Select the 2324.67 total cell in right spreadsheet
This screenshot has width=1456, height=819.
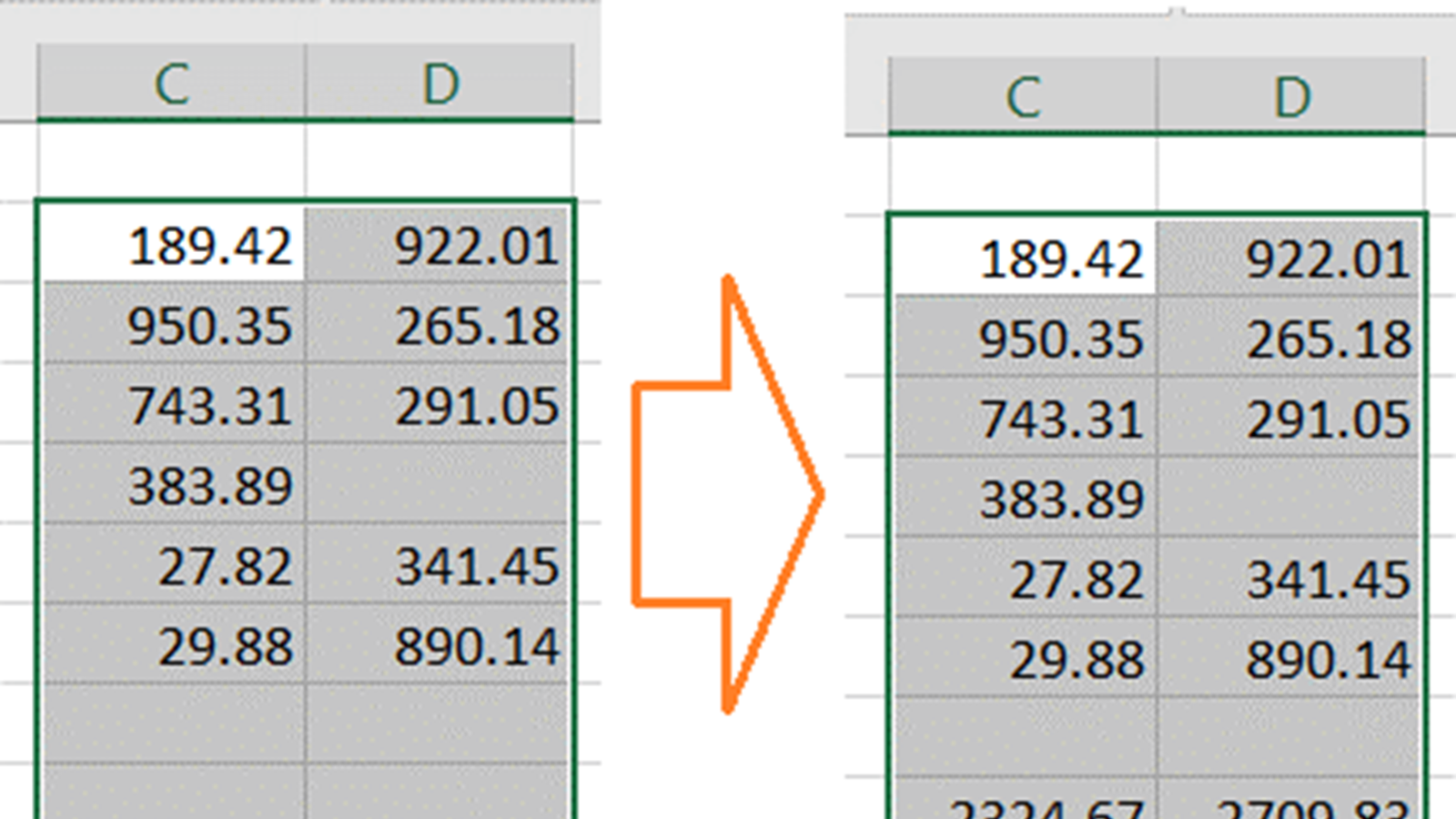(x=1023, y=803)
